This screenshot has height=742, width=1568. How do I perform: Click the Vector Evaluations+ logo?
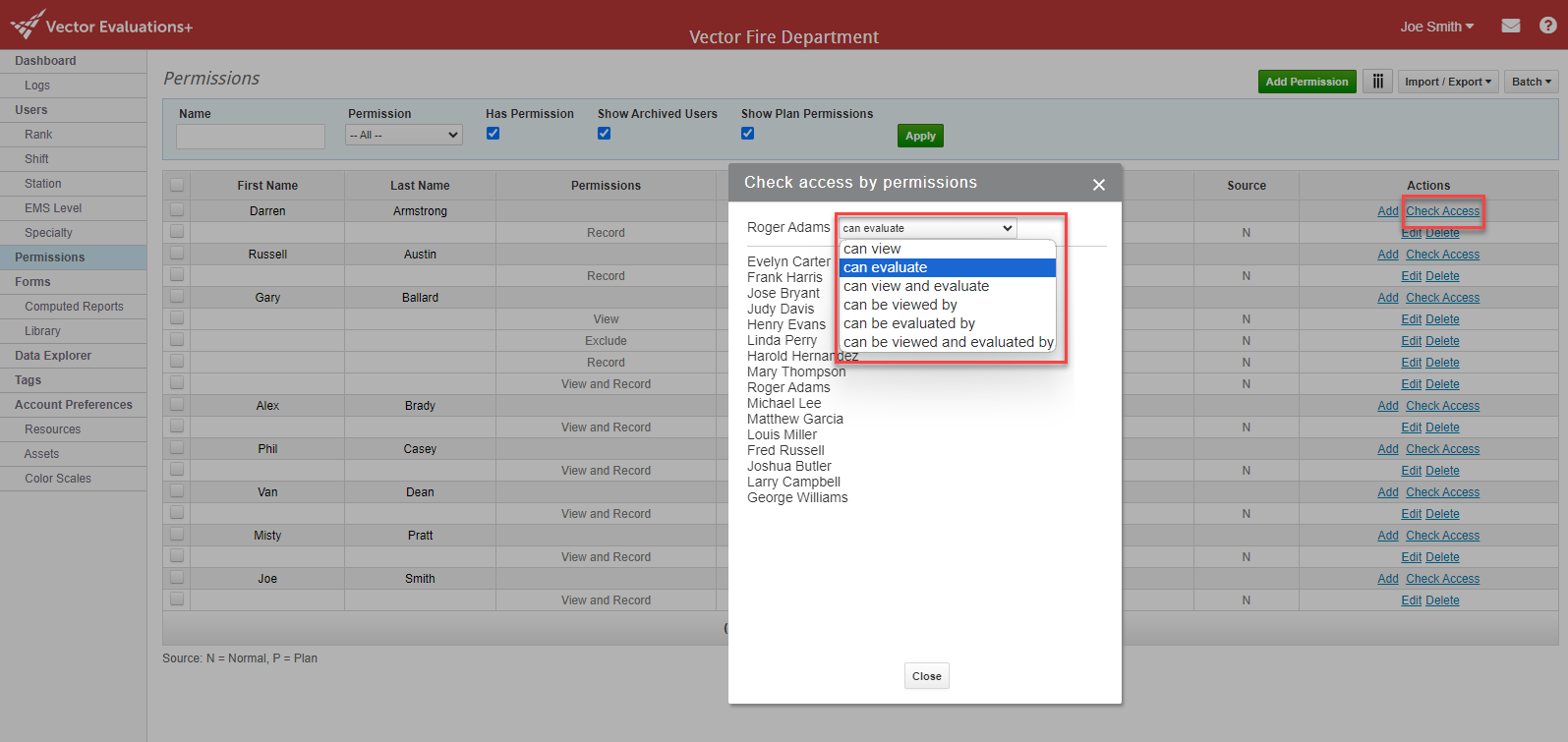point(101,26)
